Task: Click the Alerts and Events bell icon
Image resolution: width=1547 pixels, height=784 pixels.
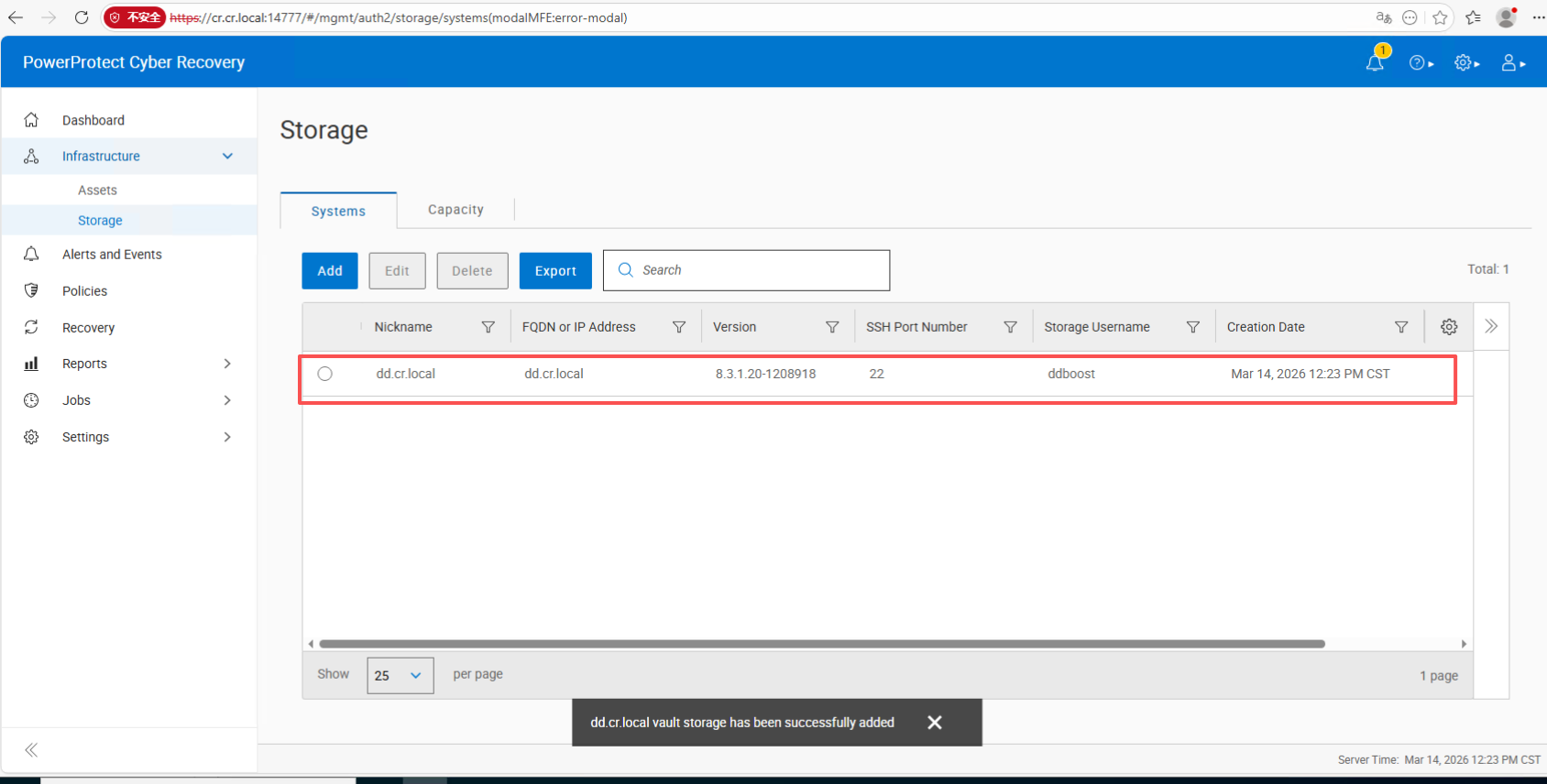Action: click(31, 254)
